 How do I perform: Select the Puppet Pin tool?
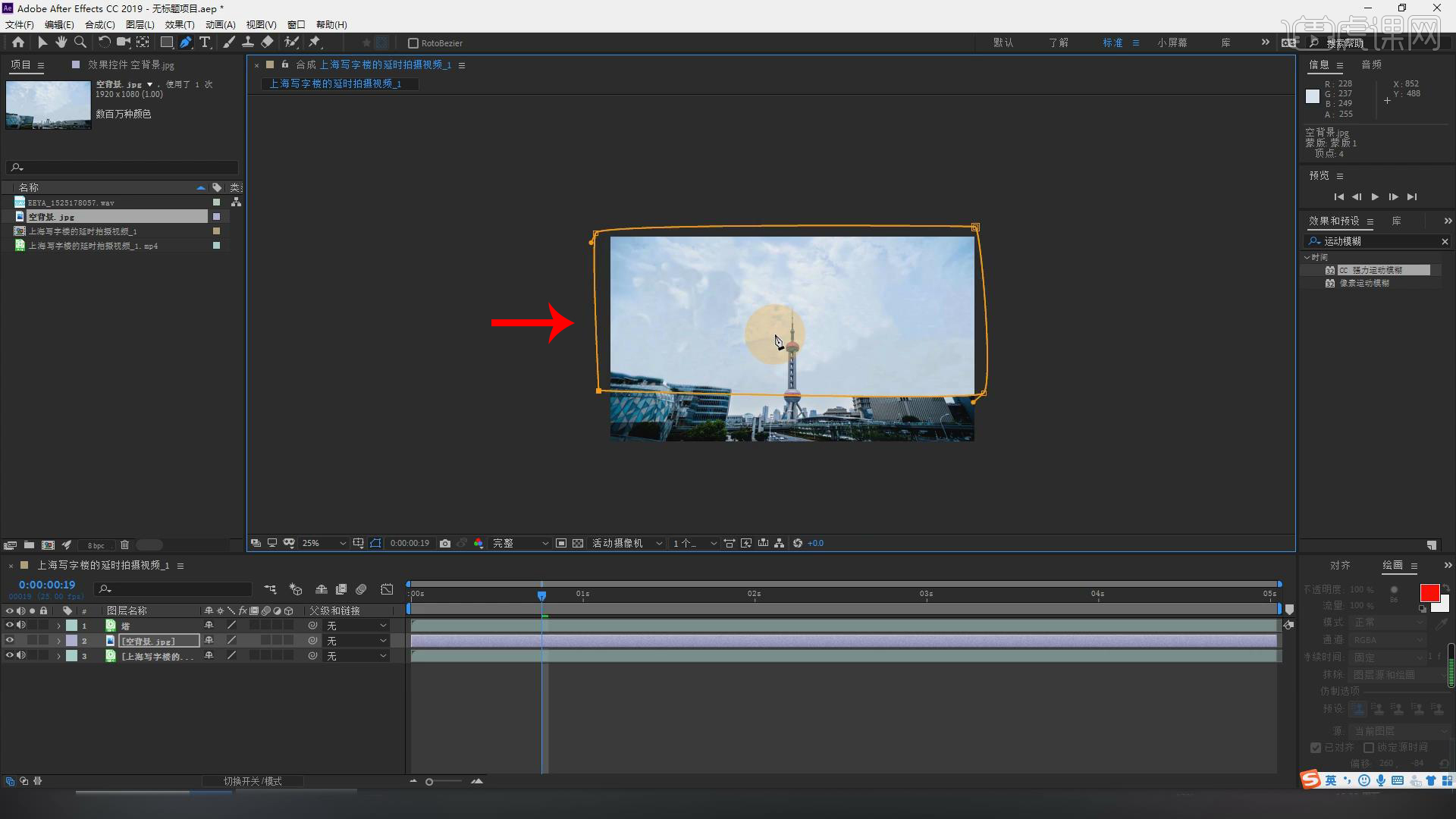(315, 42)
